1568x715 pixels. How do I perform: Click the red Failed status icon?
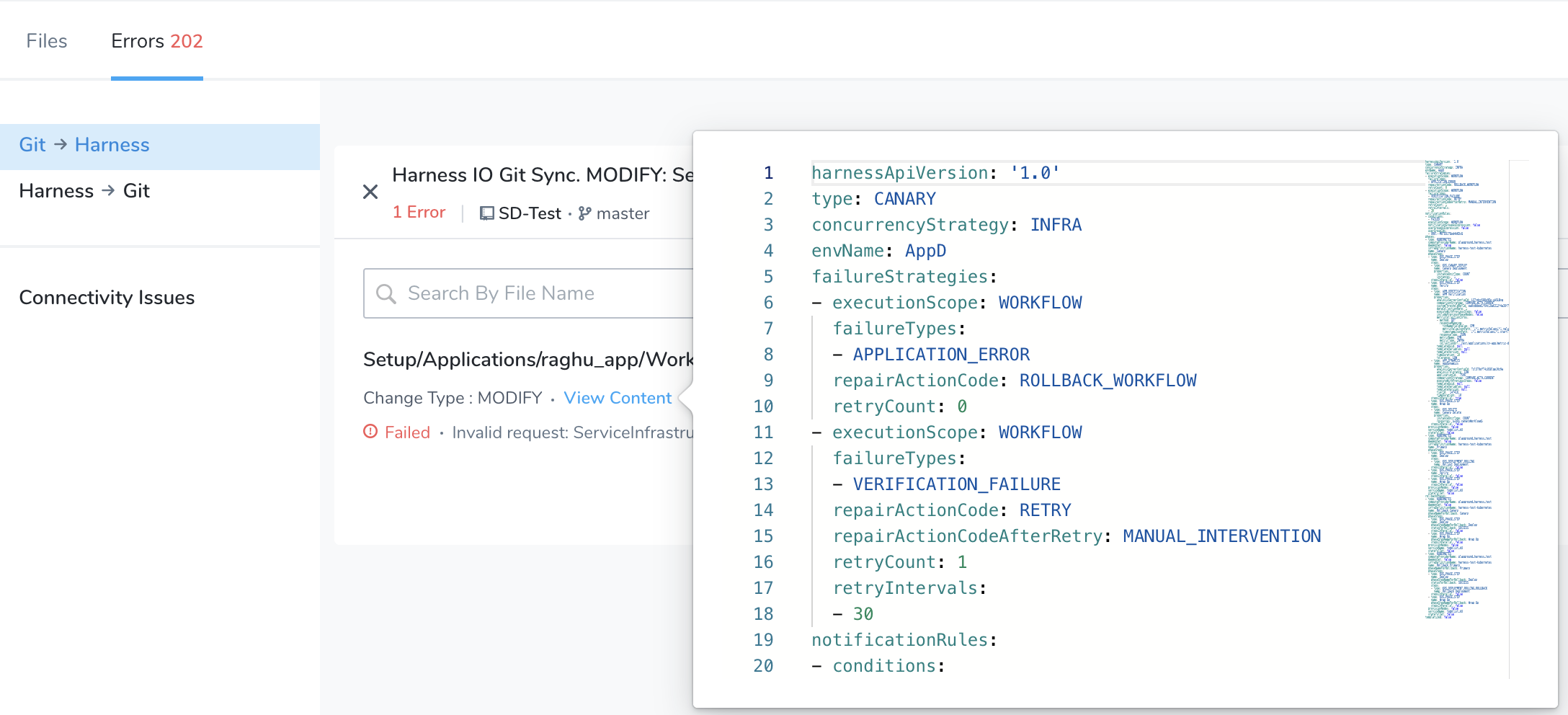point(370,431)
